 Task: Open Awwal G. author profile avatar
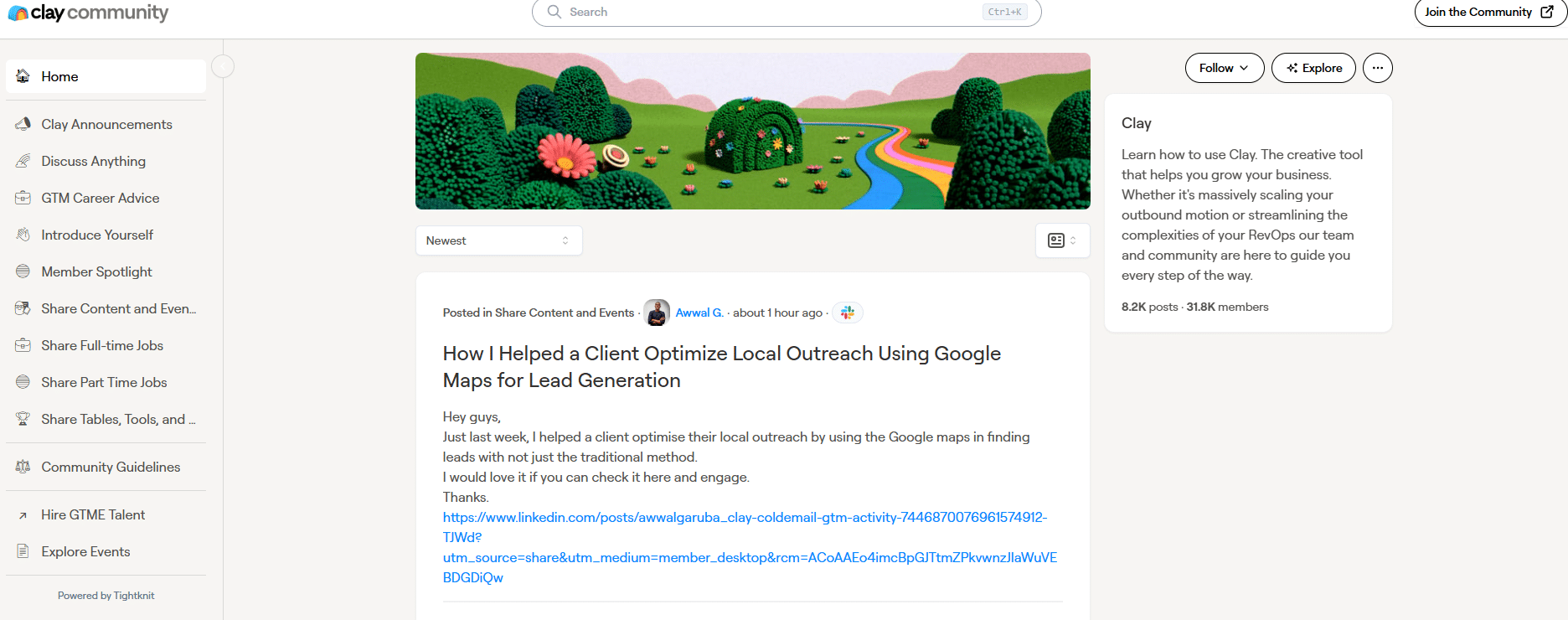pos(657,313)
